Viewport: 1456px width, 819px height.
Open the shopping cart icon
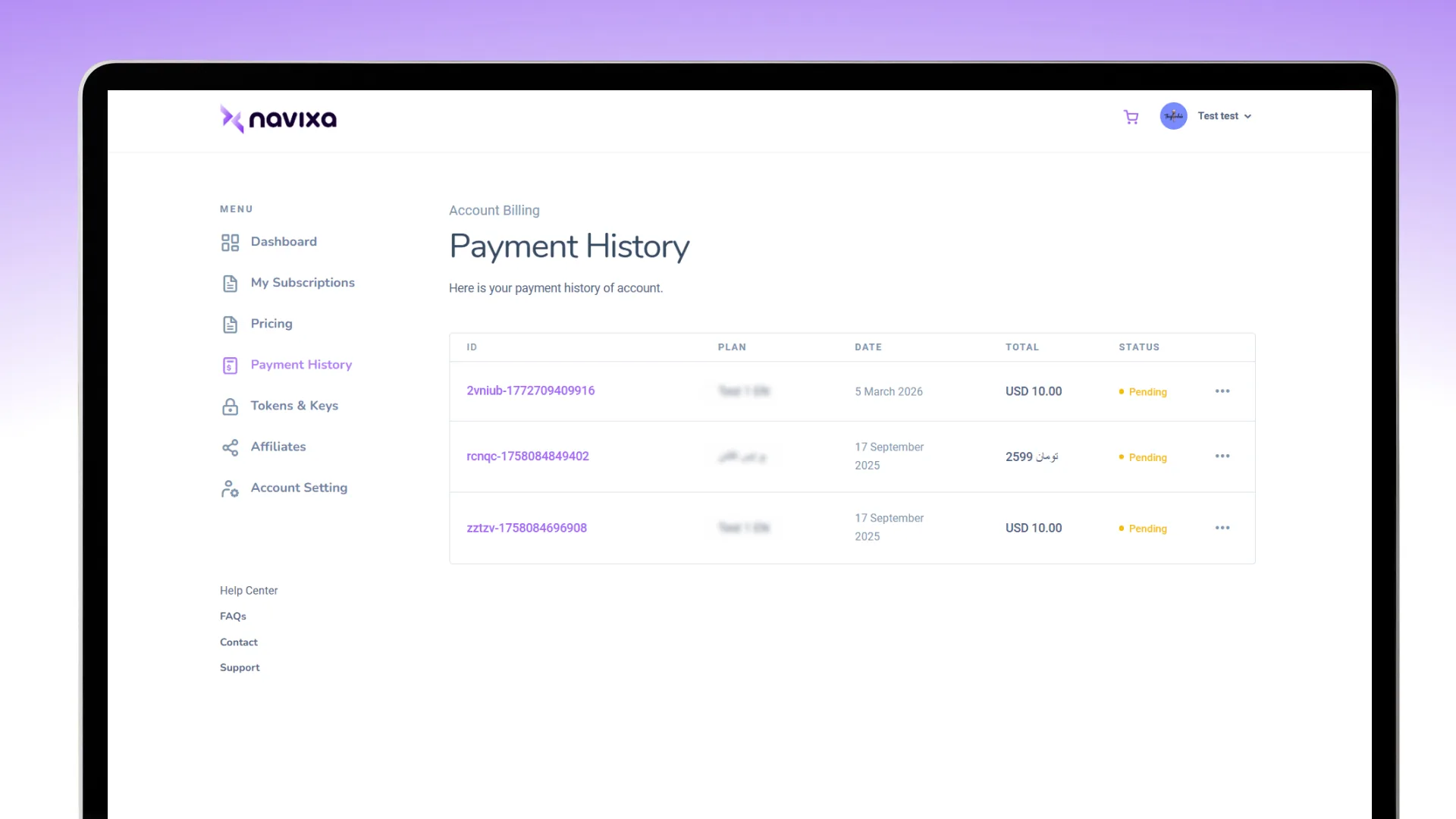(x=1131, y=117)
